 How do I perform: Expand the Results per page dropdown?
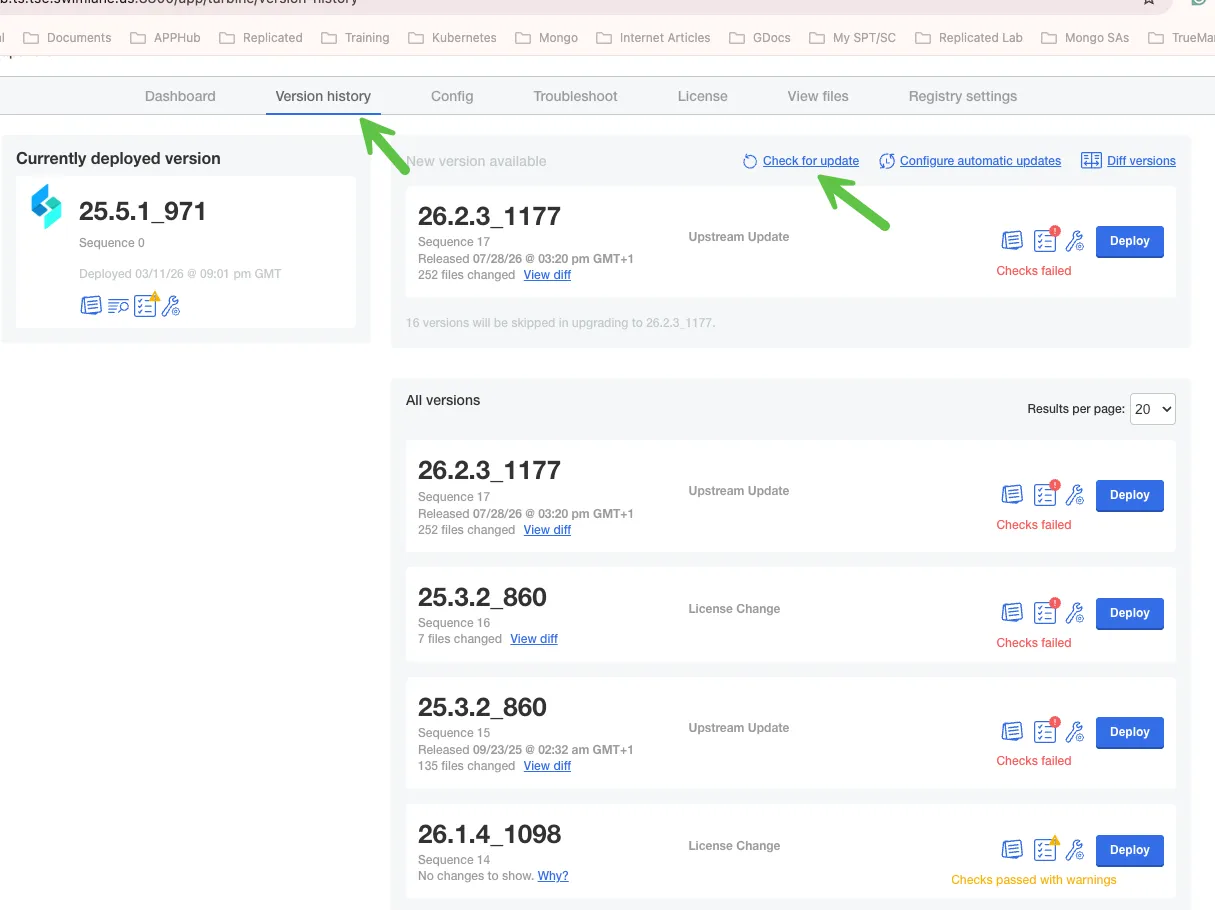click(1152, 409)
